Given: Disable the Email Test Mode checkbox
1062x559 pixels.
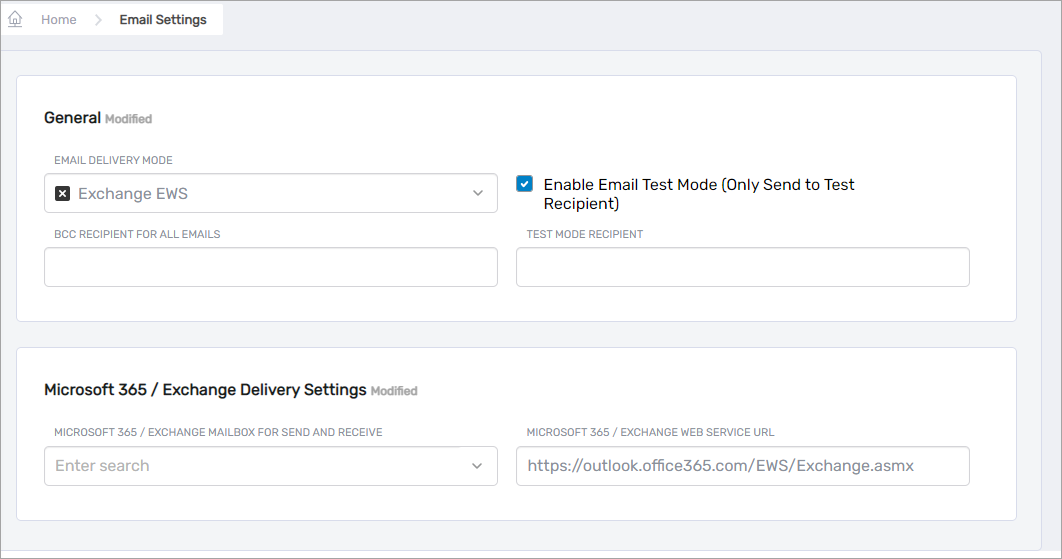Looking at the screenshot, I should 524,184.
